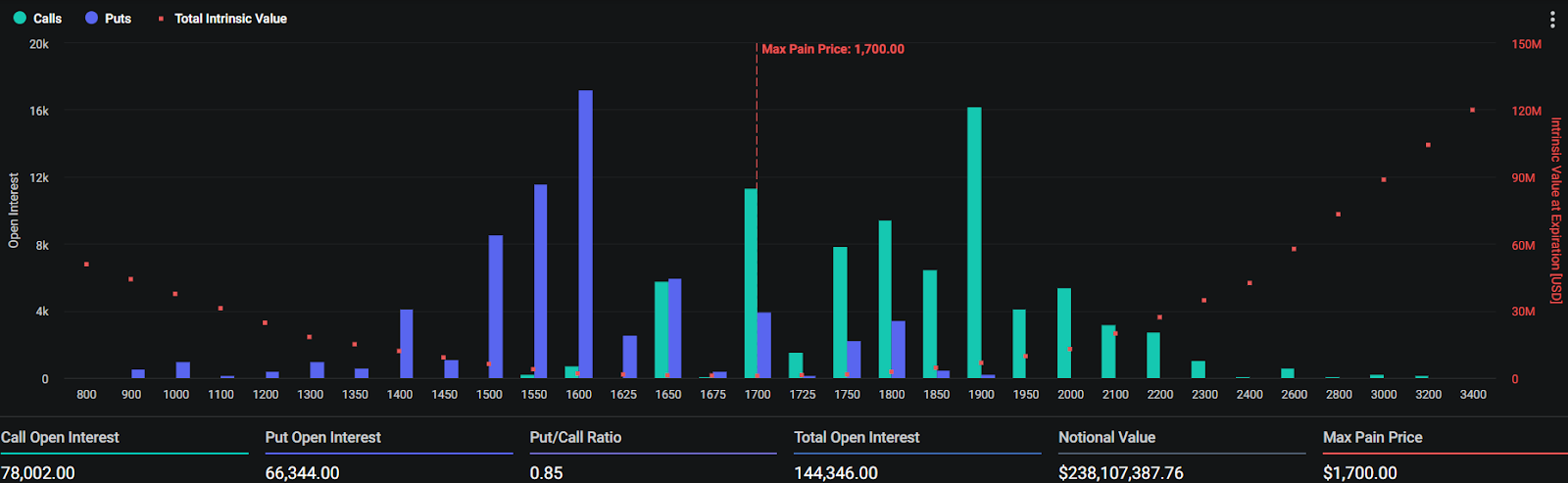Click the Max Pain Price 1,700.00 label

833,49
